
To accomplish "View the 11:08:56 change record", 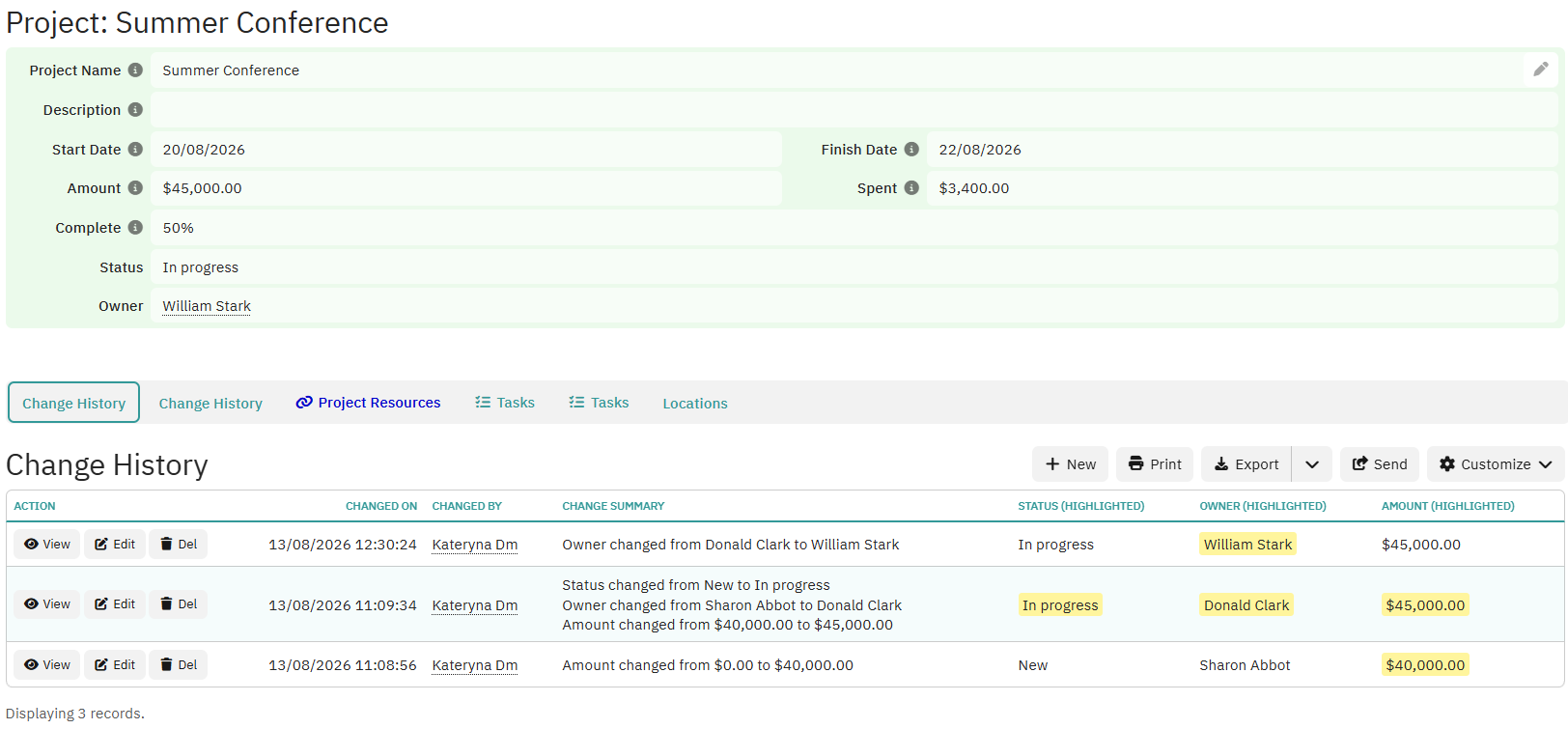I will 47,665.
